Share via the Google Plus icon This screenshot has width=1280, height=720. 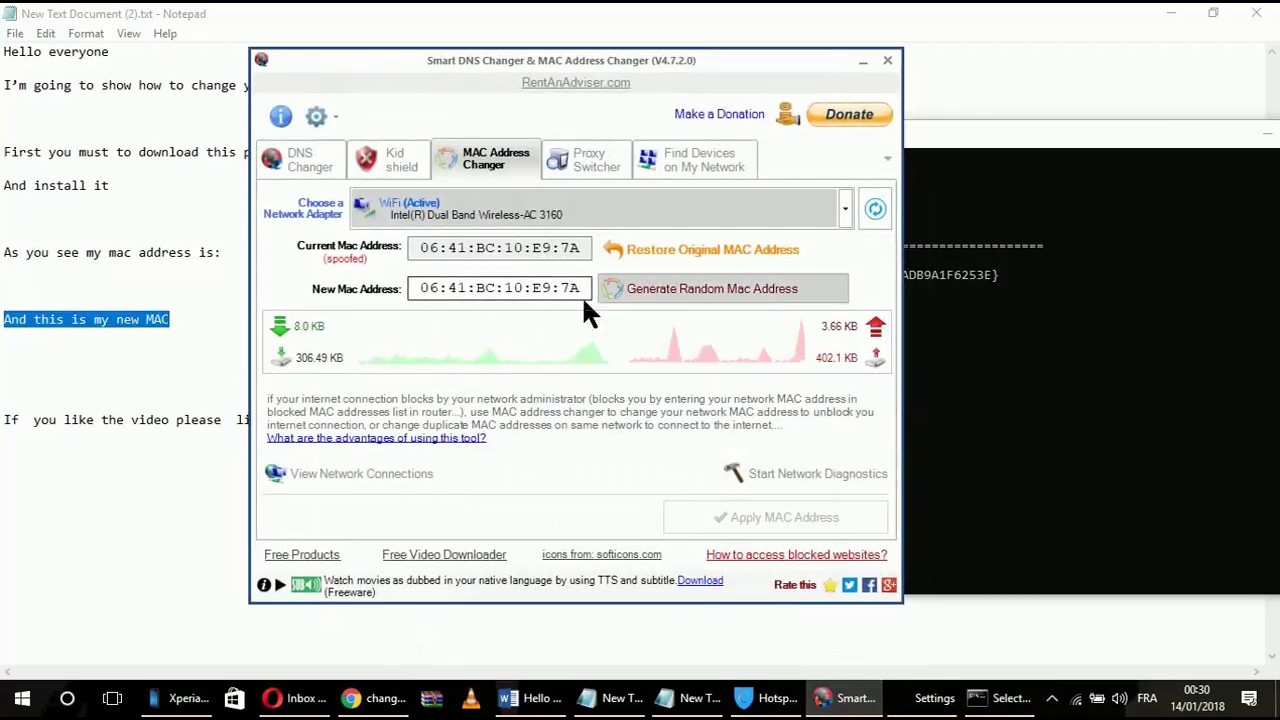(x=888, y=585)
